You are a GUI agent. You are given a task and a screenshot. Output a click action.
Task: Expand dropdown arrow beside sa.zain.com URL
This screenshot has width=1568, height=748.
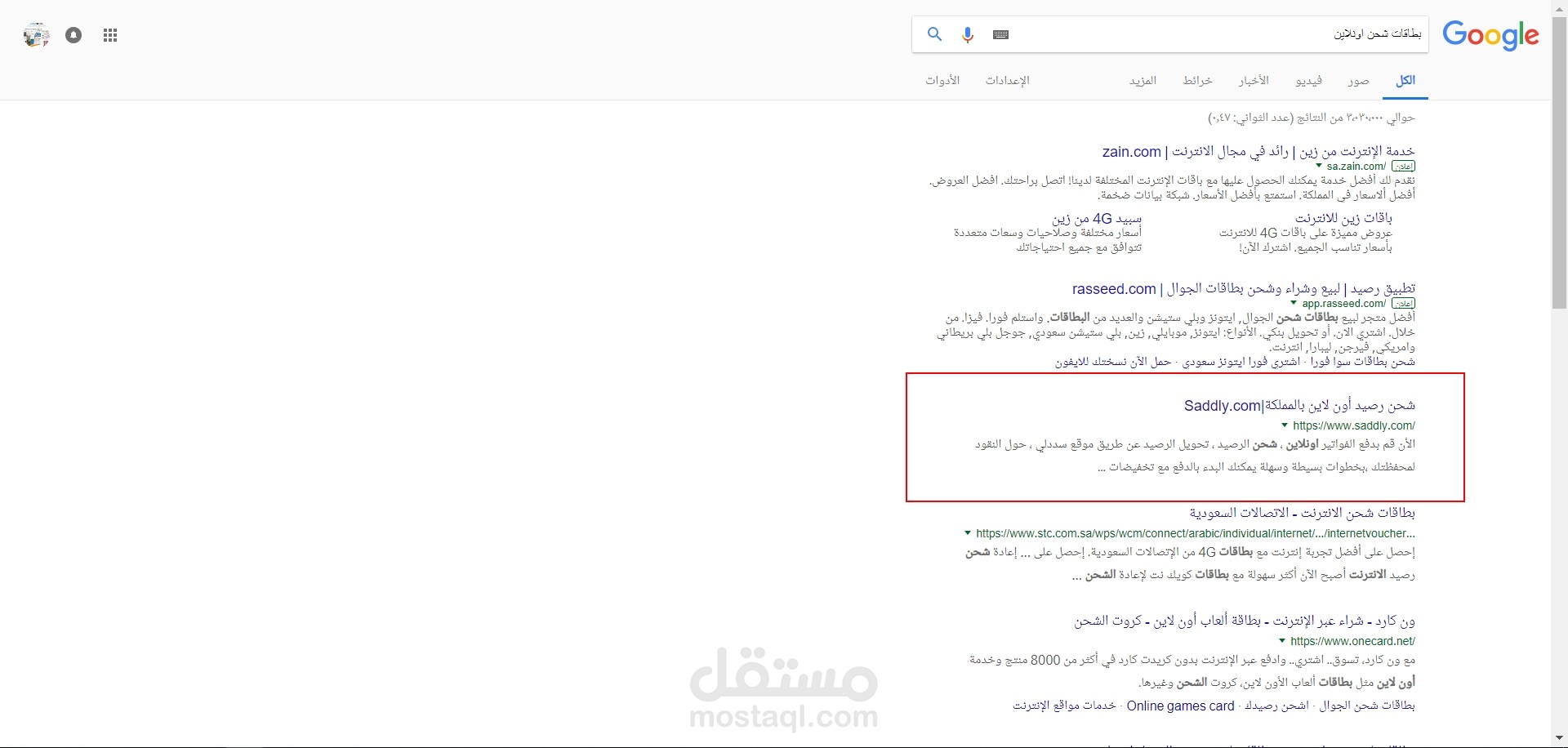1319,166
